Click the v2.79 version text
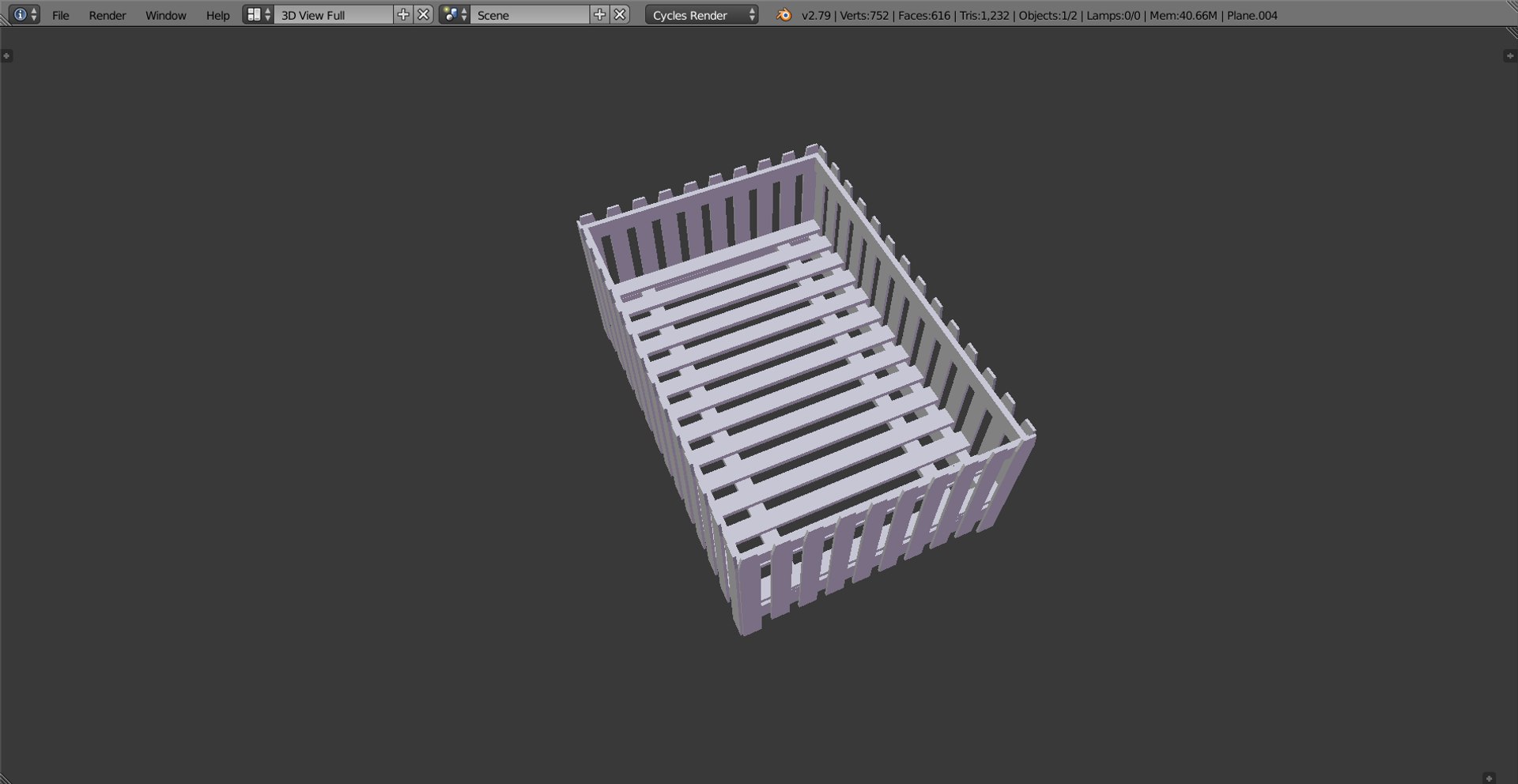 coord(816,15)
